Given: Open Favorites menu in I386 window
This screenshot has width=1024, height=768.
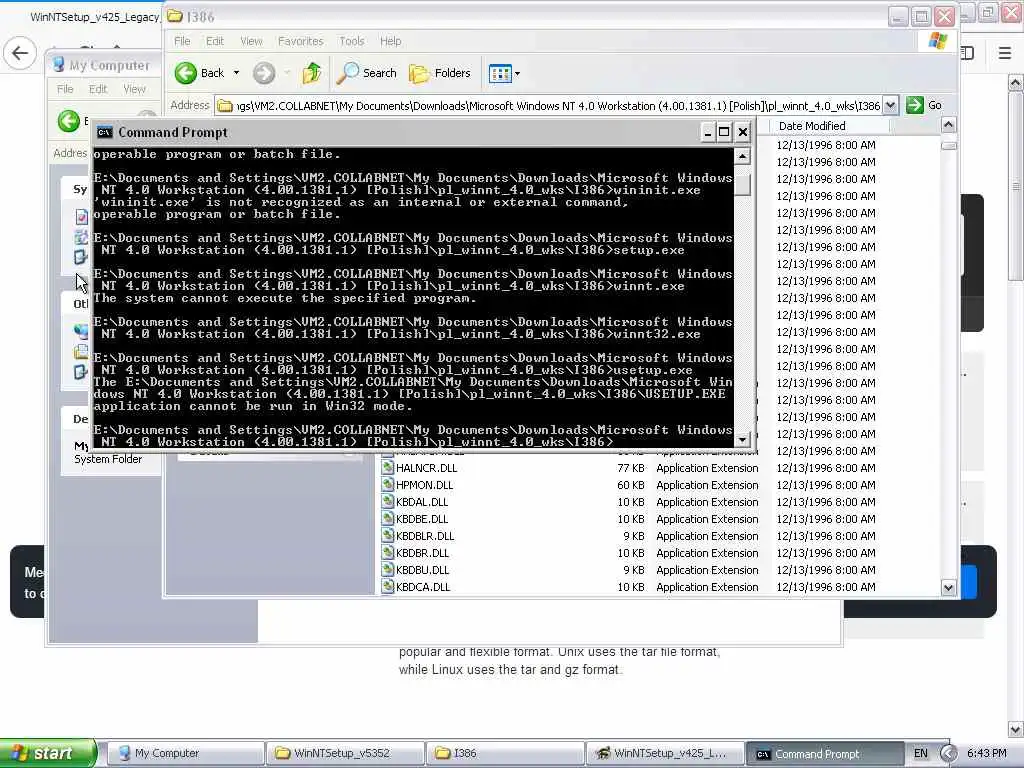Looking at the screenshot, I should tap(300, 41).
